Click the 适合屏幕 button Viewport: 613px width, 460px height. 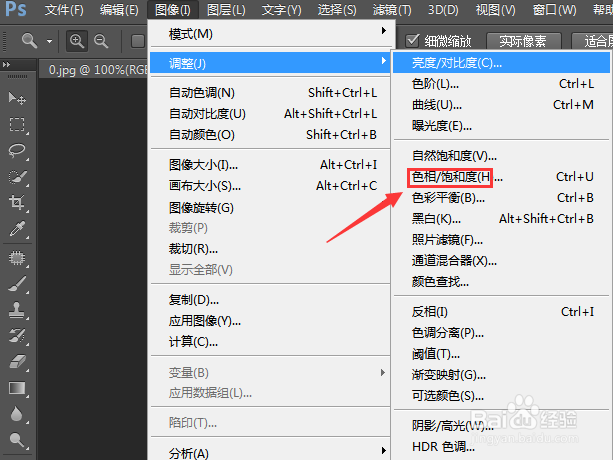coord(592,41)
